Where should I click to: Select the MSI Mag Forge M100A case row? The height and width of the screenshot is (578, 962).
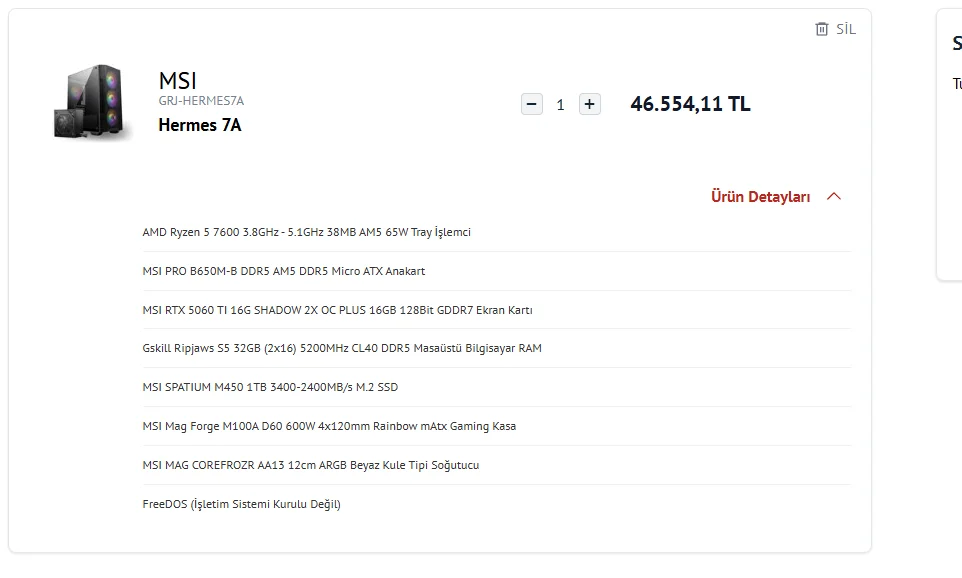(496, 426)
